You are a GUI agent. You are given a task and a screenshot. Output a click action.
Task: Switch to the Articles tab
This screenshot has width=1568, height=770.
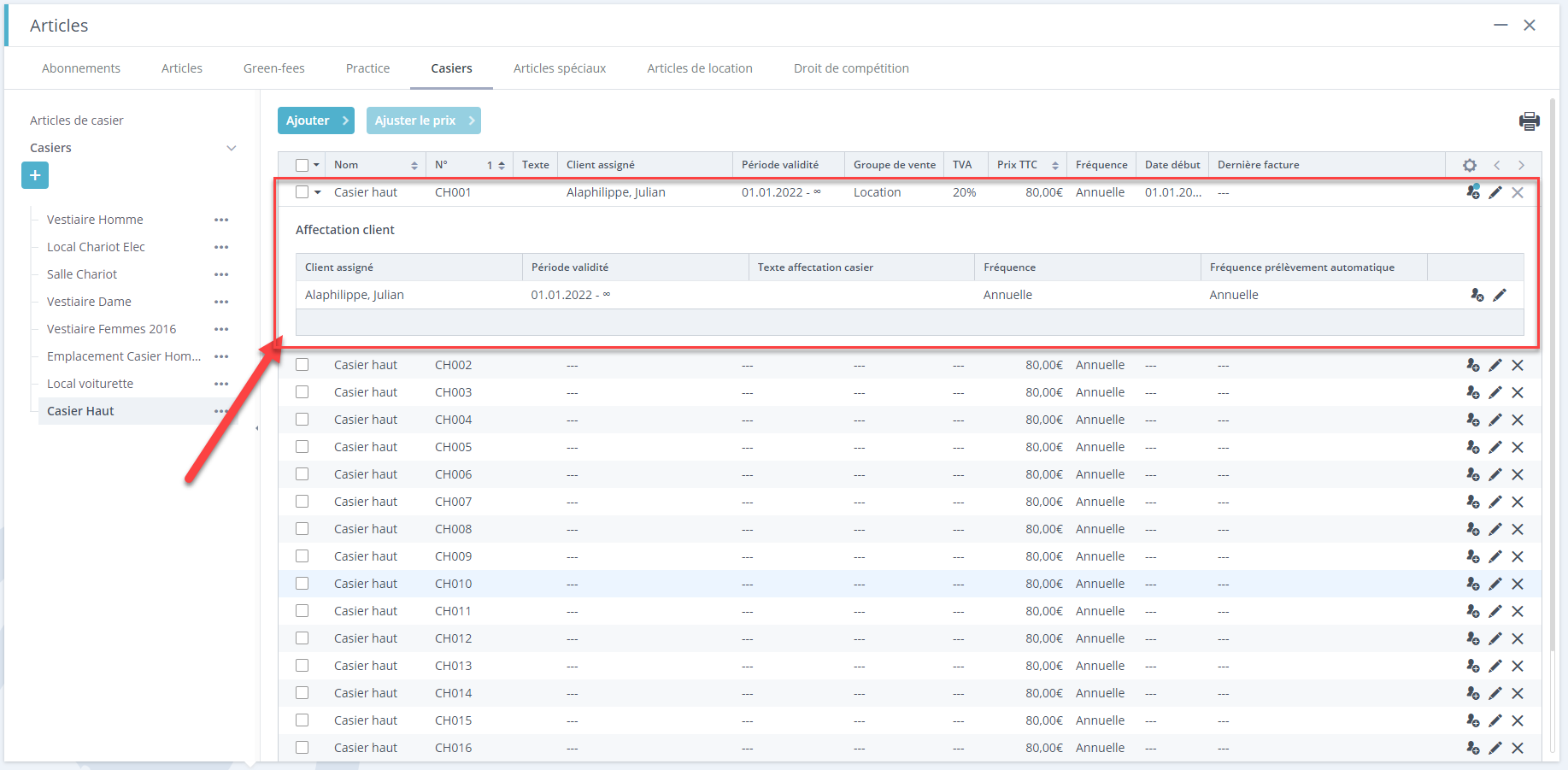[x=182, y=68]
